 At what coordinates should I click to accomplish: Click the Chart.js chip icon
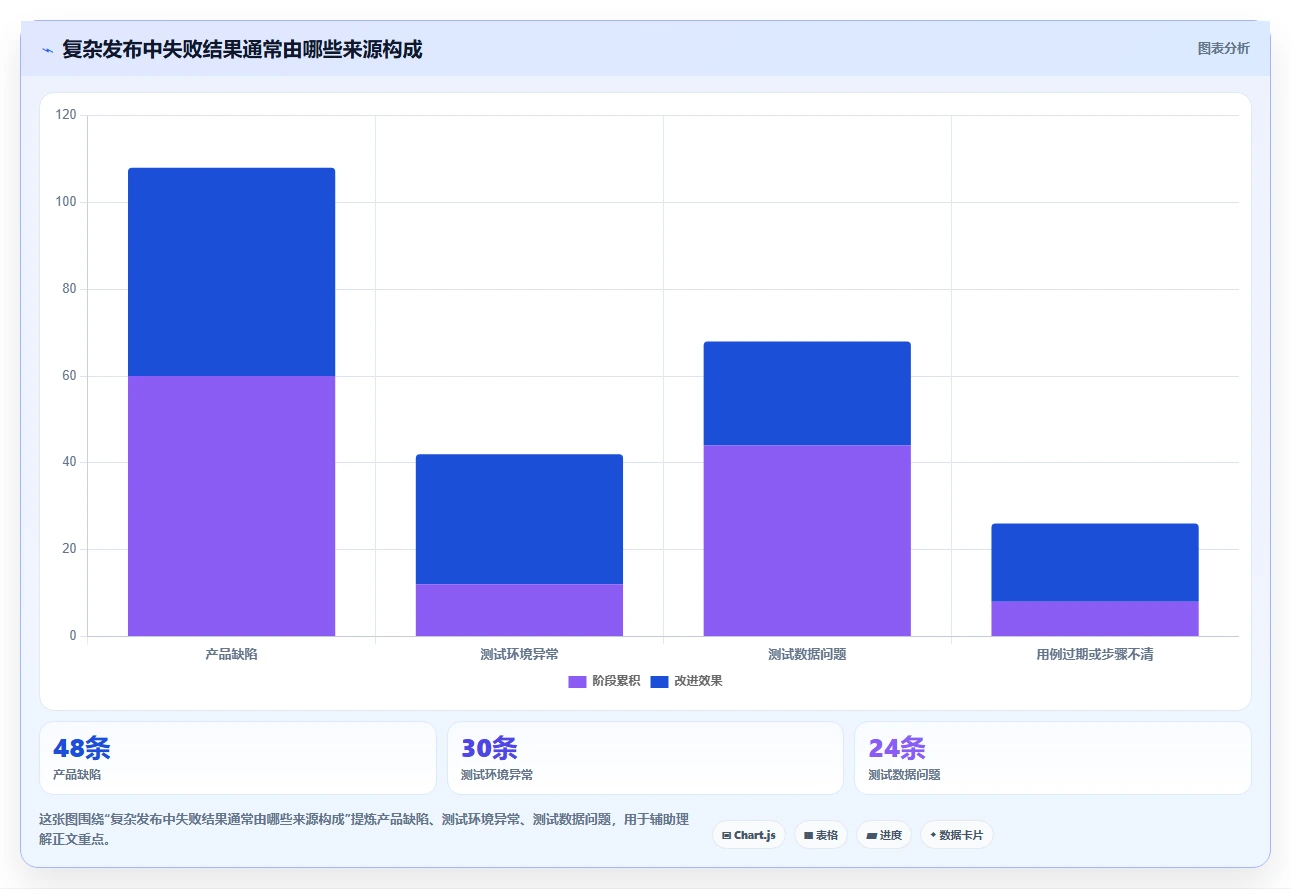pyautogui.click(x=726, y=835)
